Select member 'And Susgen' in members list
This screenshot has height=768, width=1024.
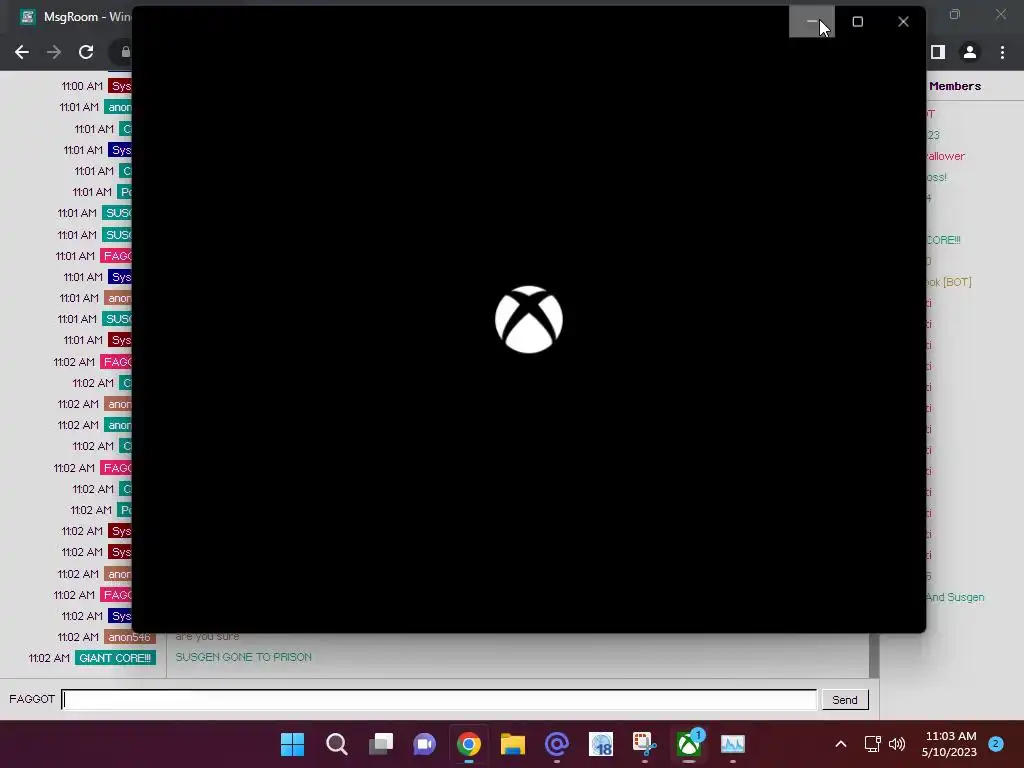tap(955, 597)
